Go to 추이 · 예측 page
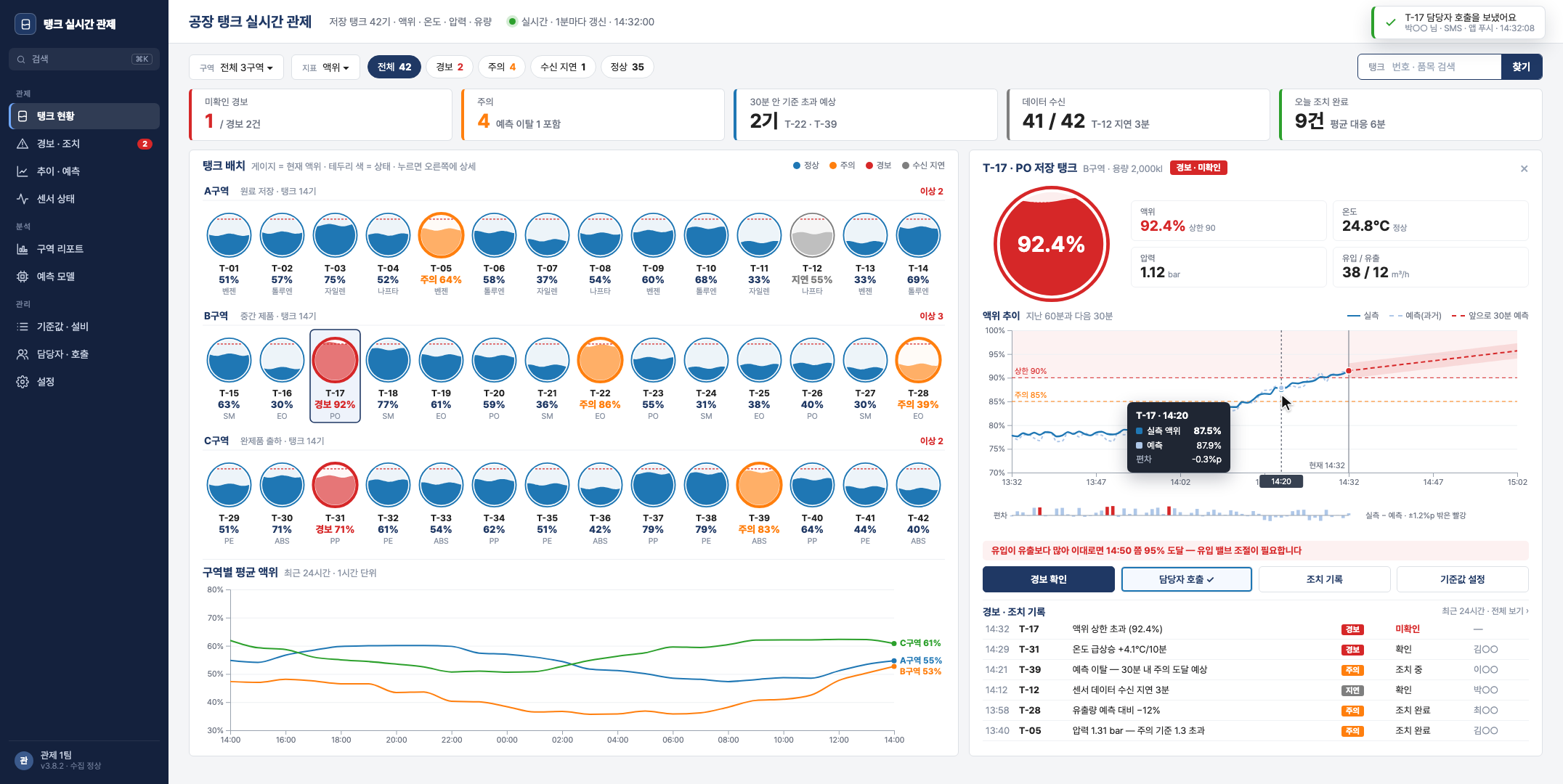The height and width of the screenshot is (784, 1563). point(84,171)
